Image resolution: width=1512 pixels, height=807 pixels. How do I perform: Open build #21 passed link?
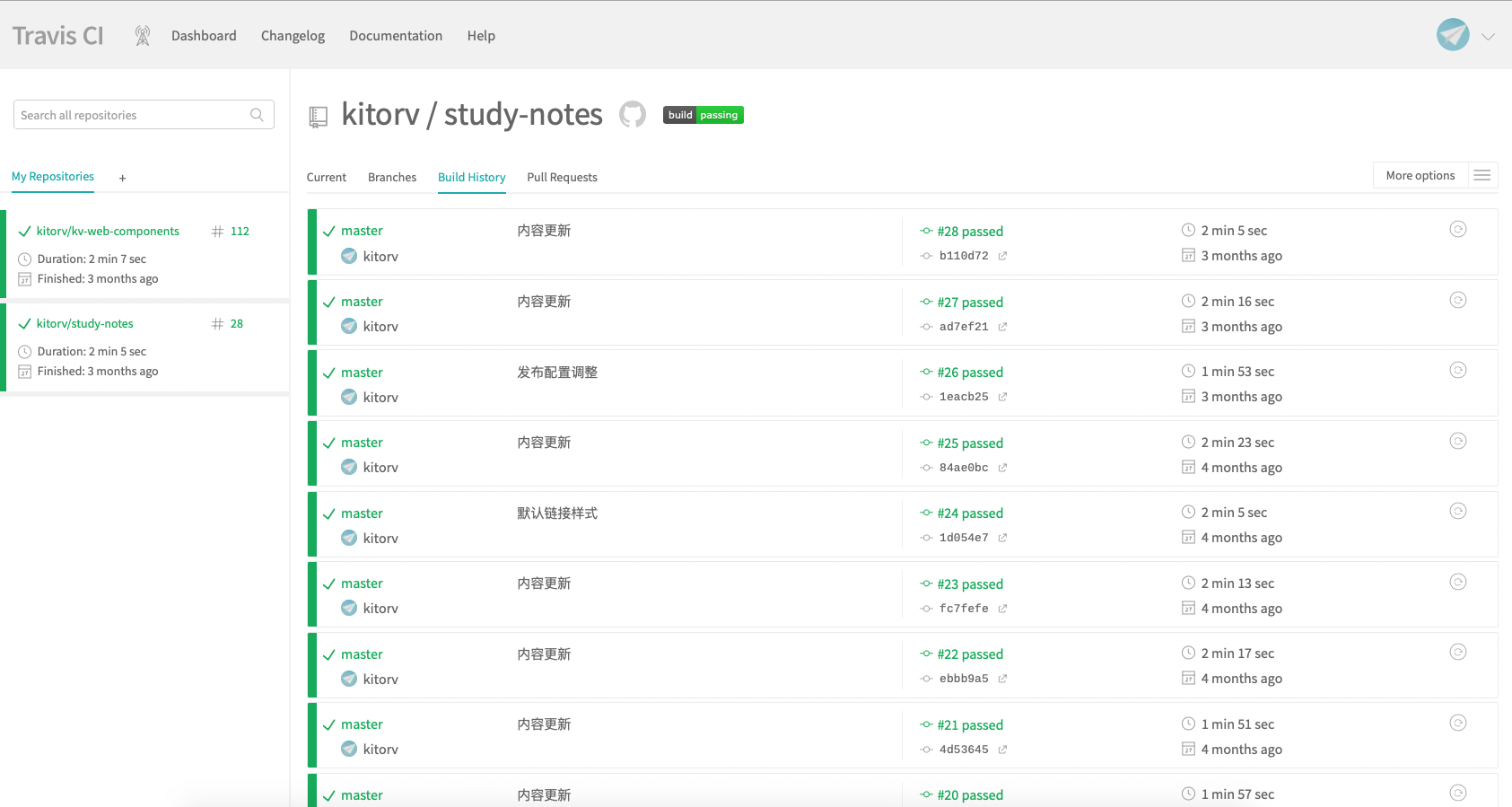point(970,725)
